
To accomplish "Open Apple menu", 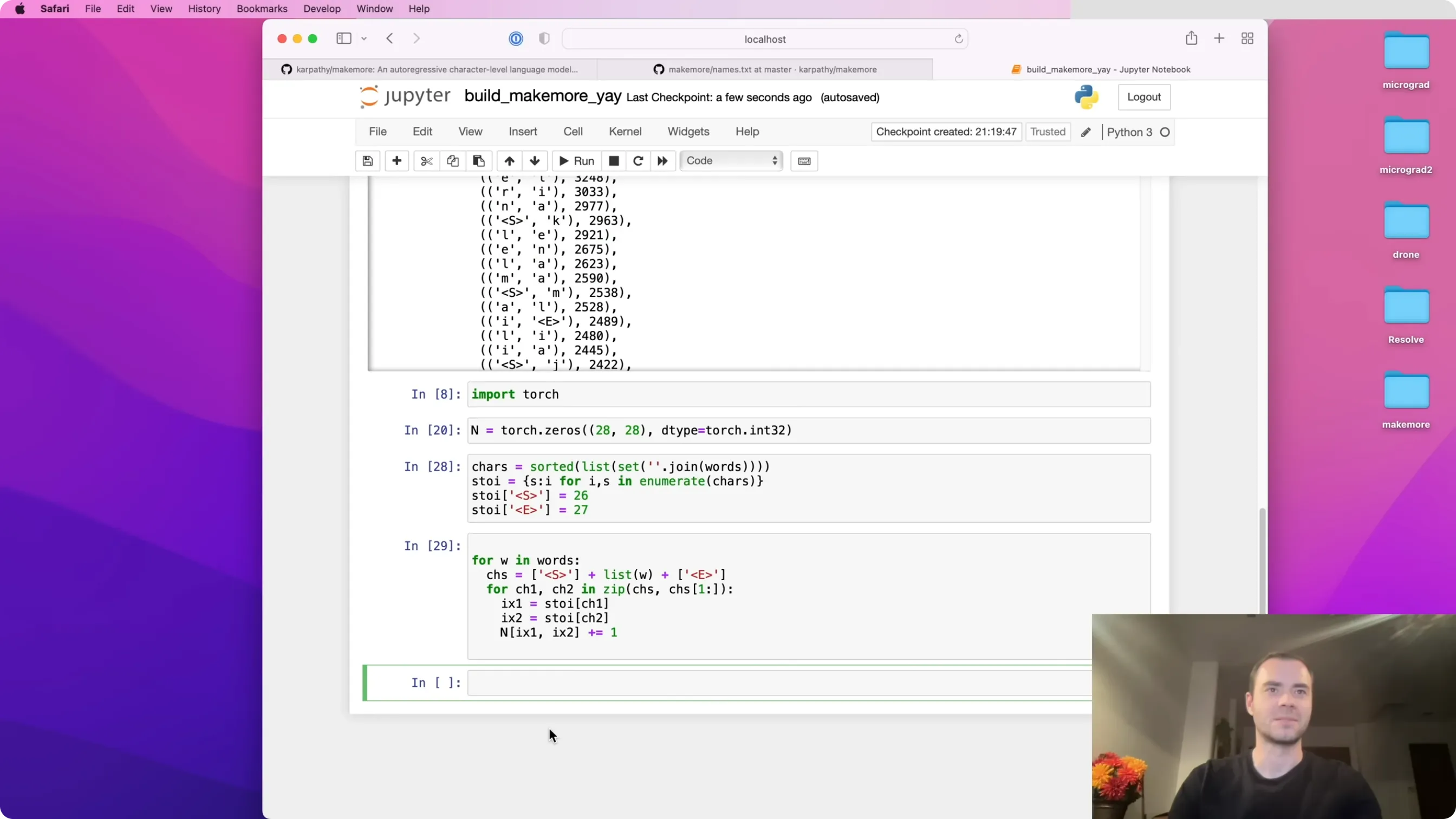I will tap(20, 9).
